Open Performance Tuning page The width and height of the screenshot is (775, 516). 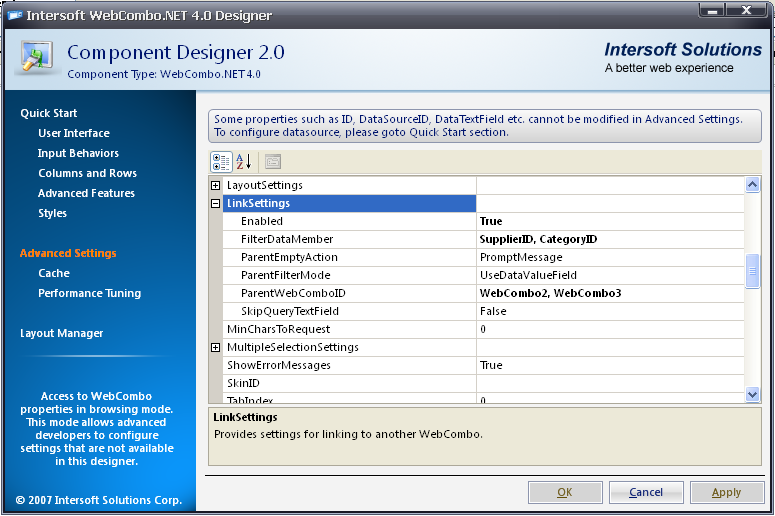pyautogui.click(x=89, y=293)
